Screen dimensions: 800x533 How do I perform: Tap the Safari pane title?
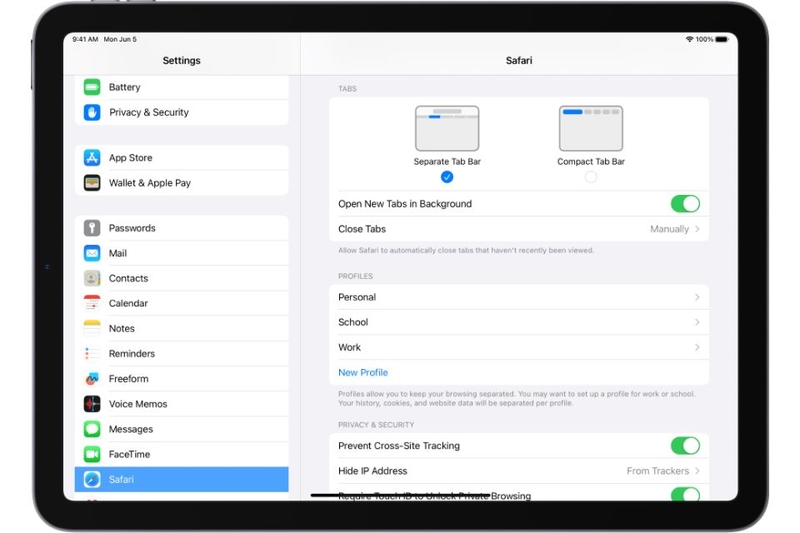(519, 60)
